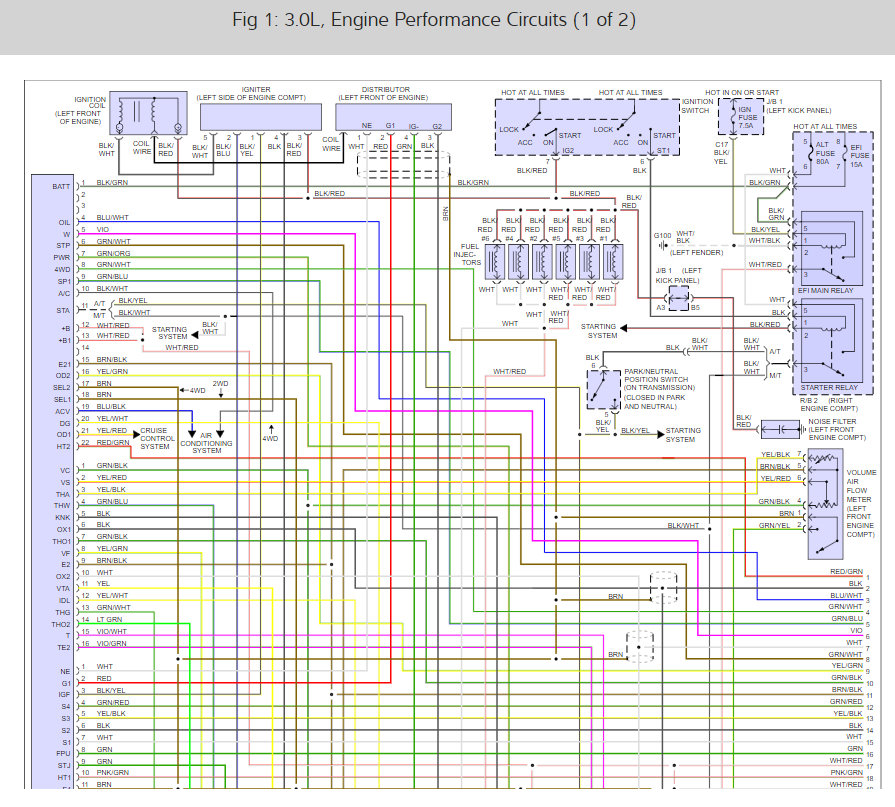Click the fuel injector #2 symbol
The height and width of the screenshot is (807, 895).
coord(542,262)
